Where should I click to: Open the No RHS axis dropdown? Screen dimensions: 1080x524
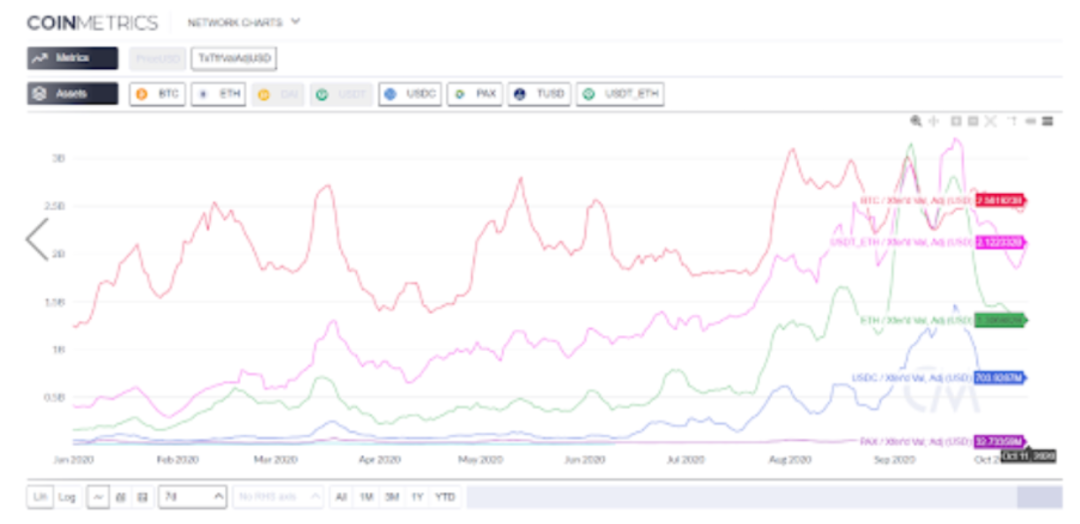(x=278, y=496)
